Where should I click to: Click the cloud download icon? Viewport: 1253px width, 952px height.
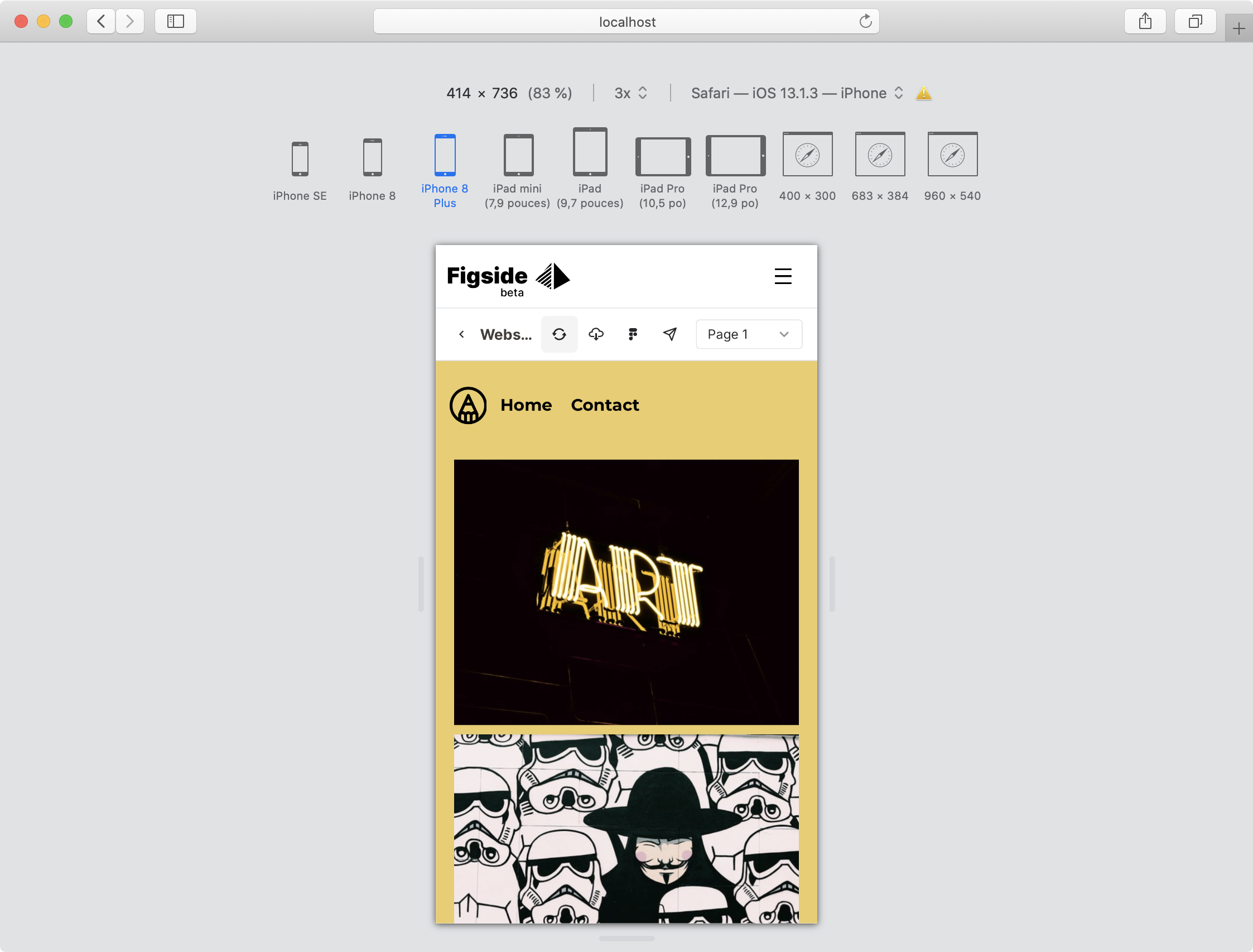tap(596, 334)
